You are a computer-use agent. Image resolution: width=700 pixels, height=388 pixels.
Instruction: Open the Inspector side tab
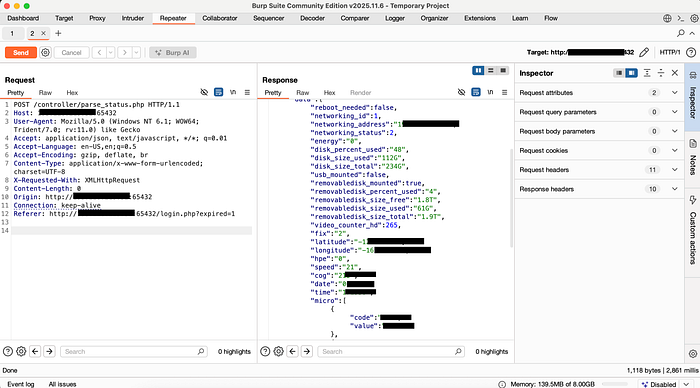point(692,96)
